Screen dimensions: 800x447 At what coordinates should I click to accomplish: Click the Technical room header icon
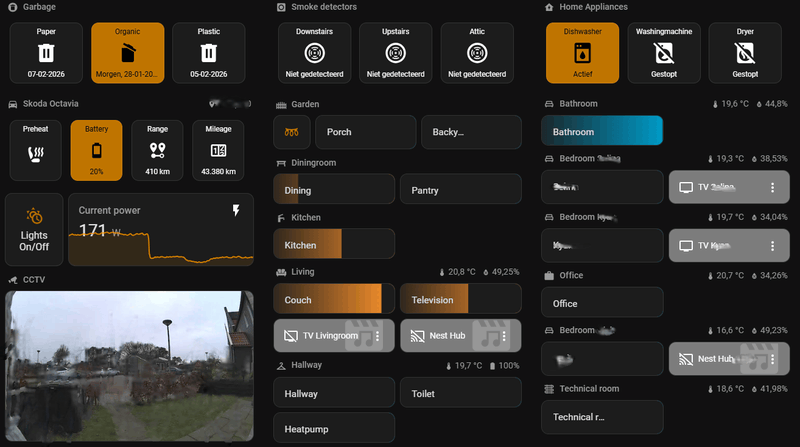tap(549, 389)
